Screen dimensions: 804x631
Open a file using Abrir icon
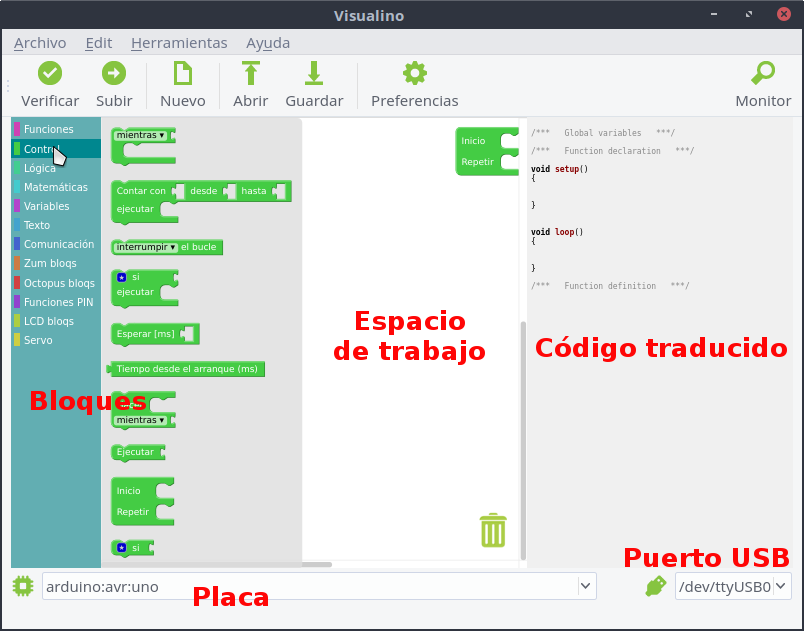click(x=250, y=74)
